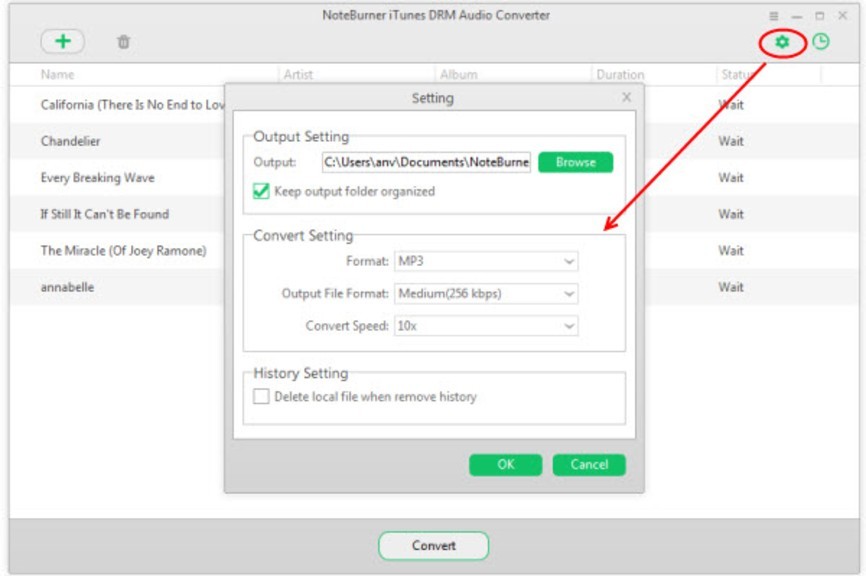This screenshot has width=866, height=576.
Task: Open the hamburger menu icon in title bar
Action: [774, 16]
